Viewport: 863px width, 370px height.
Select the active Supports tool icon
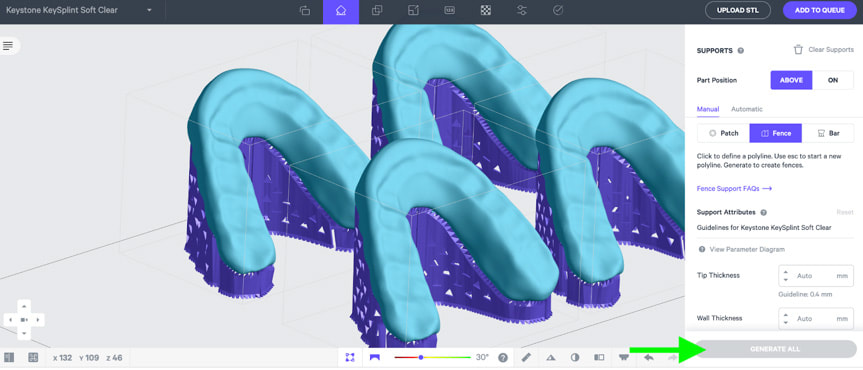(341, 11)
